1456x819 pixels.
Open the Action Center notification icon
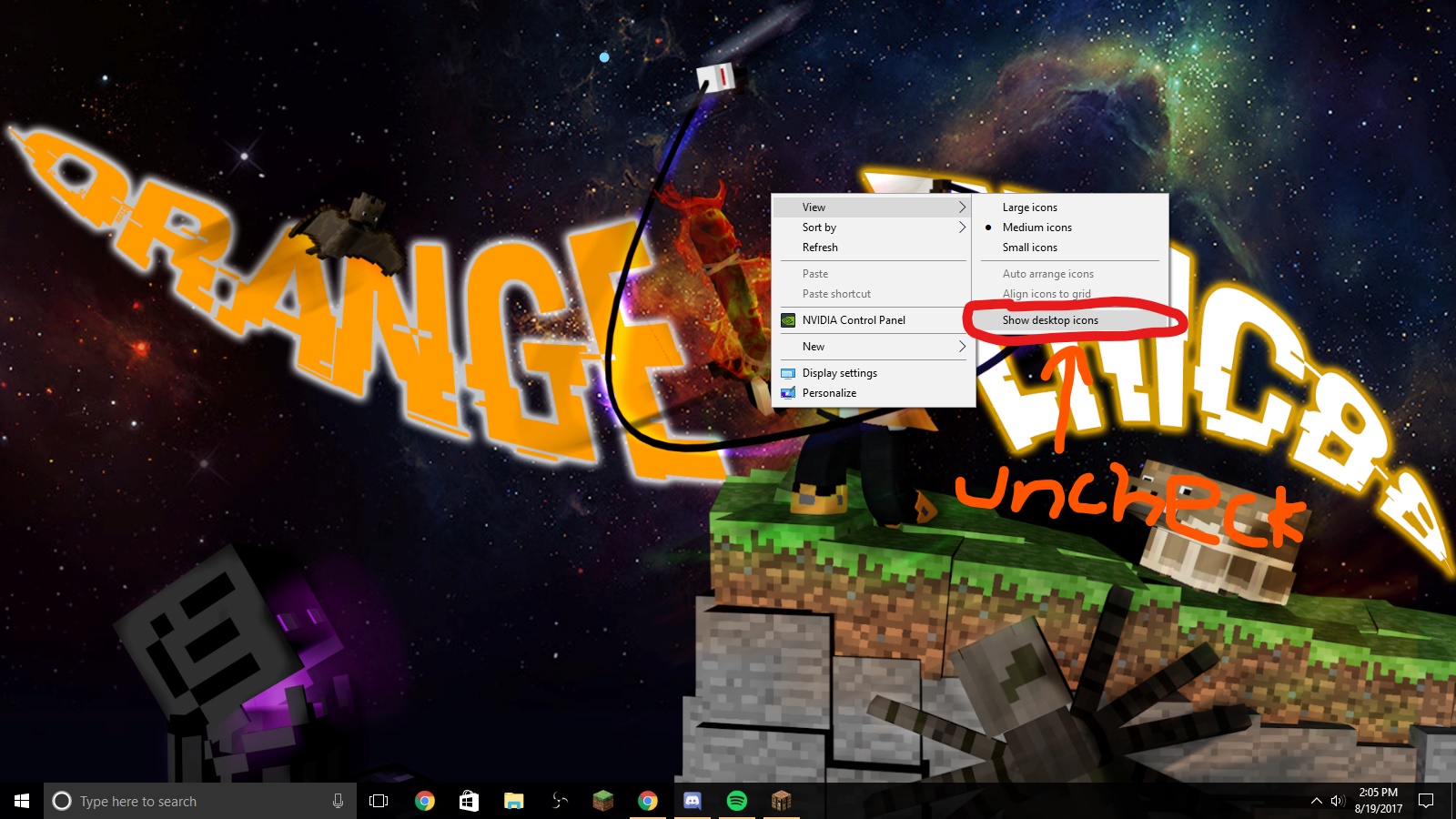click(1426, 801)
